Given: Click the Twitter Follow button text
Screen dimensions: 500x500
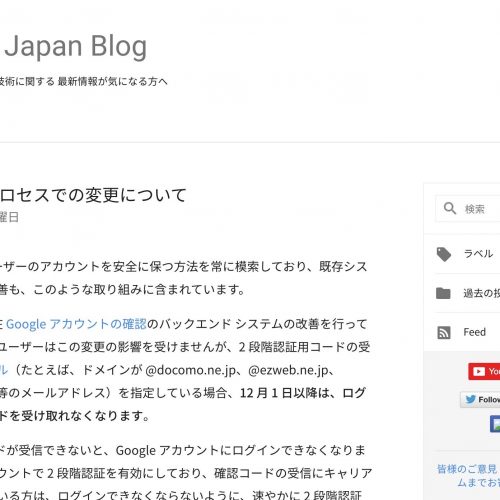Looking at the screenshot, I should pyautogui.click(x=489, y=399).
